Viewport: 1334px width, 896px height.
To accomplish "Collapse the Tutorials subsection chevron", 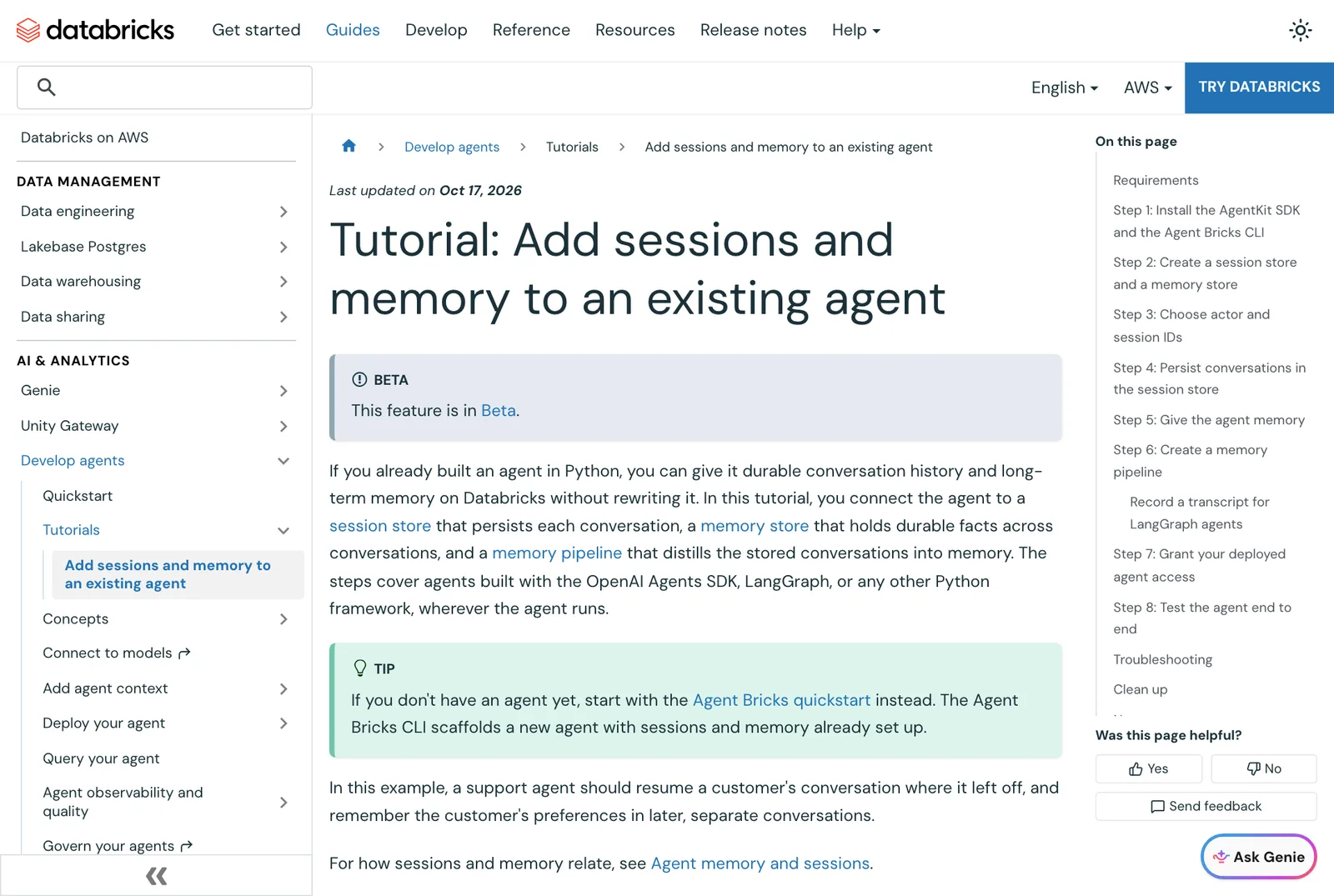I will coord(283,530).
